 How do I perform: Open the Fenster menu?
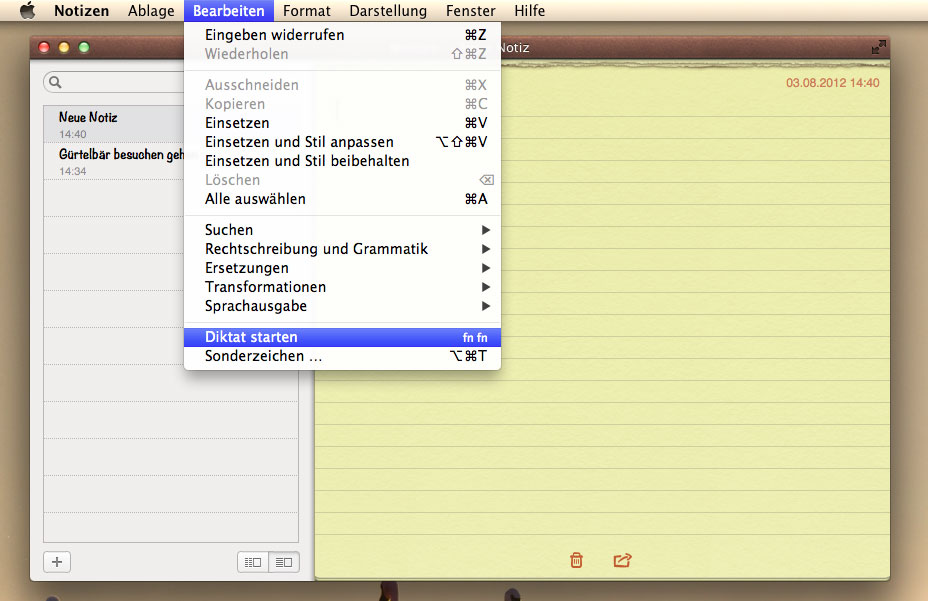[471, 11]
